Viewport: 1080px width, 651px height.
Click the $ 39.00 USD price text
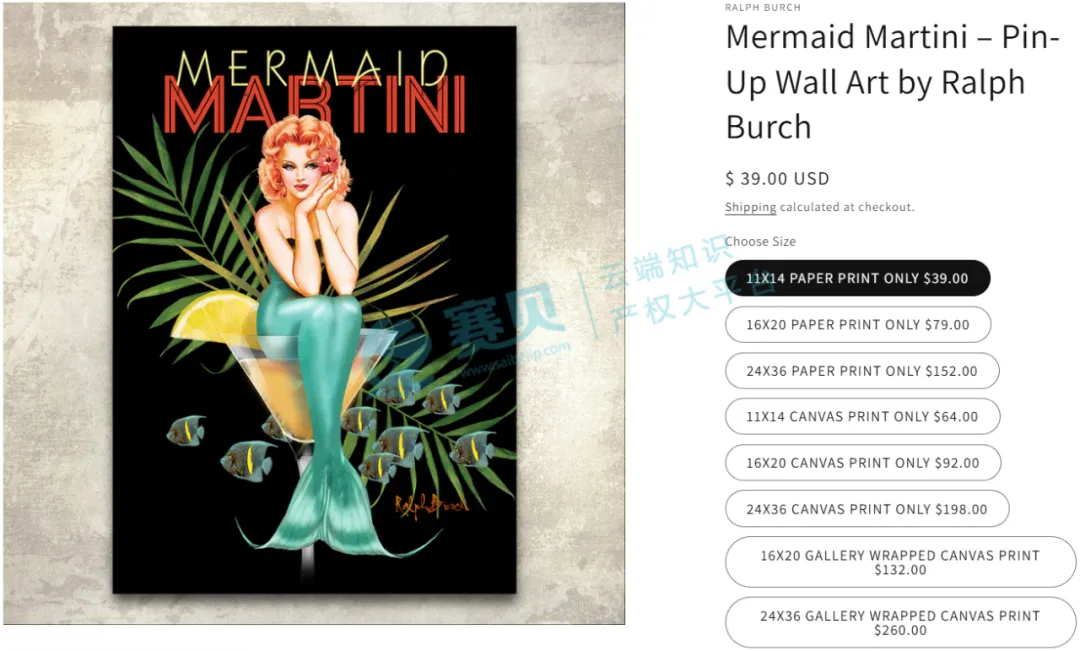(x=777, y=178)
